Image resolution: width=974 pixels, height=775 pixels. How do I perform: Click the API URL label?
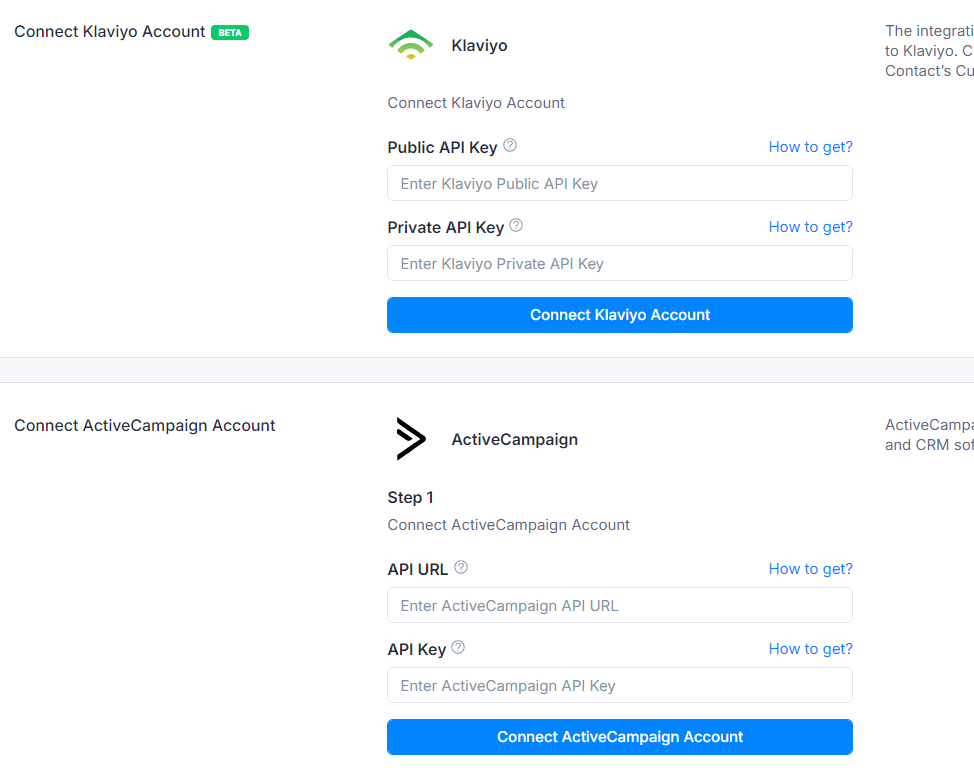click(417, 569)
